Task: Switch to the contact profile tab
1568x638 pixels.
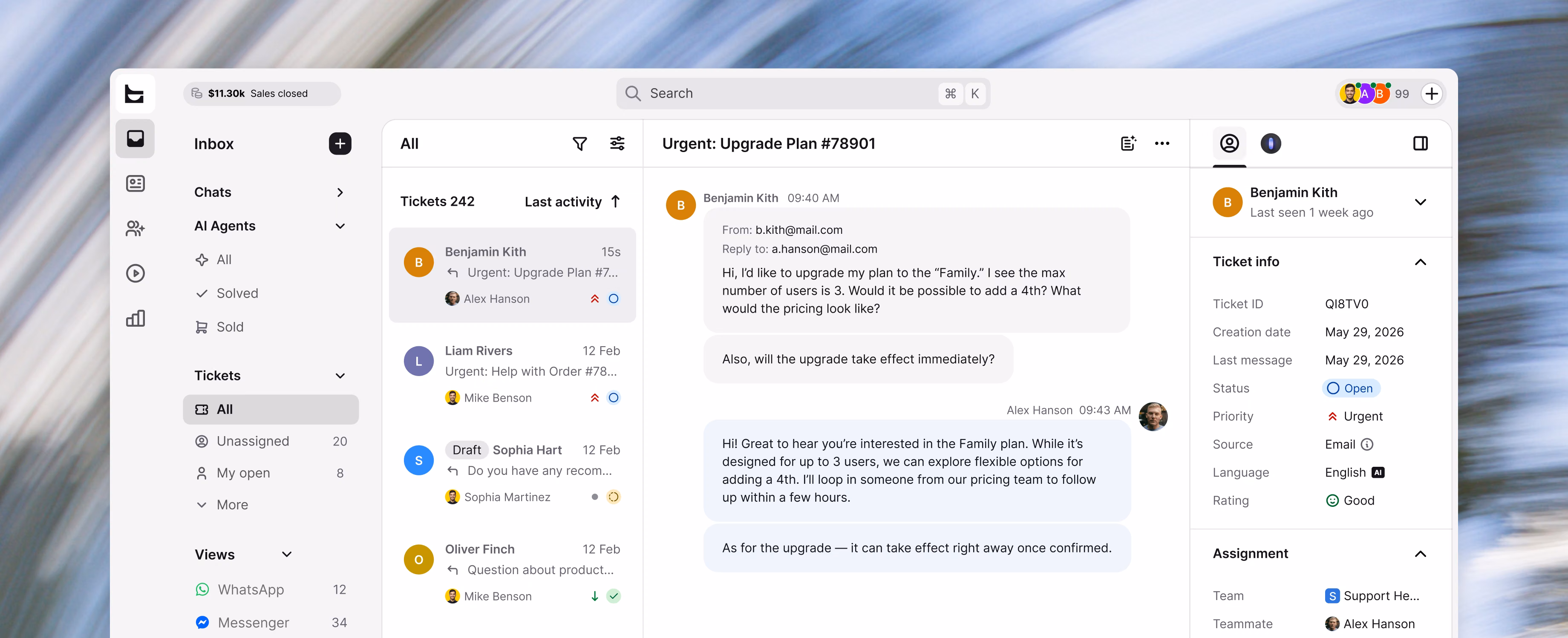Action: click(1229, 144)
